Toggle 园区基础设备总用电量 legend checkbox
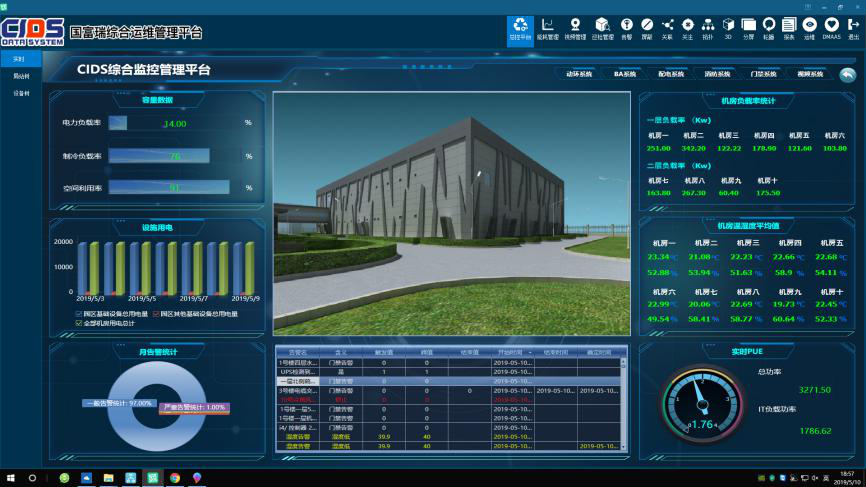866x487 pixels. 78,314
